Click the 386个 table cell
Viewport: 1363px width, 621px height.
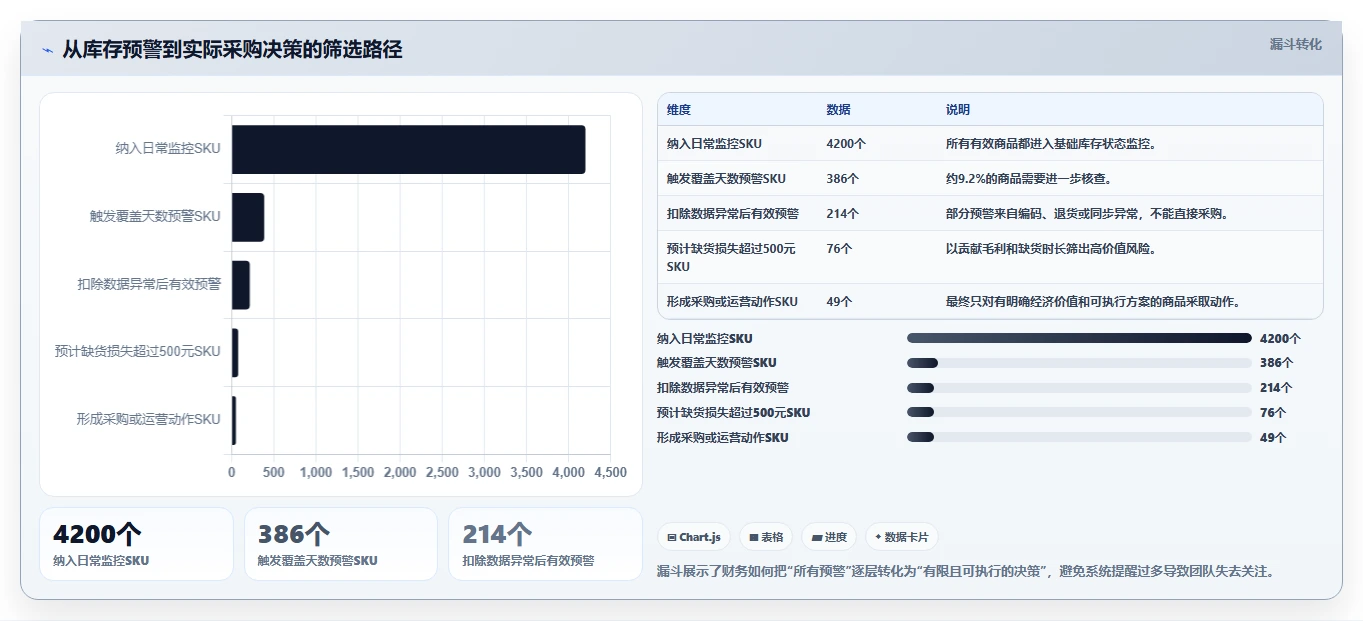click(843, 179)
